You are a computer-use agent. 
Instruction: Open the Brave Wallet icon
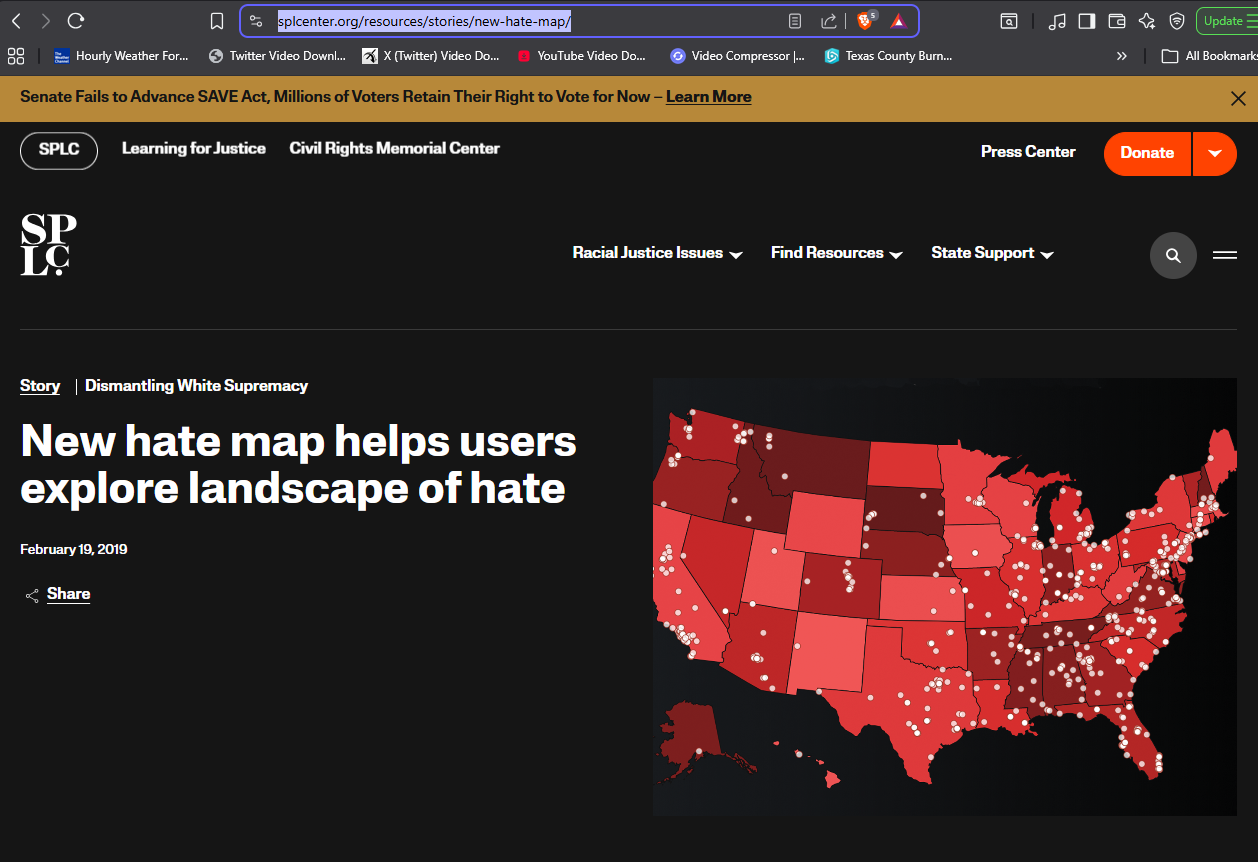click(1117, 21)
